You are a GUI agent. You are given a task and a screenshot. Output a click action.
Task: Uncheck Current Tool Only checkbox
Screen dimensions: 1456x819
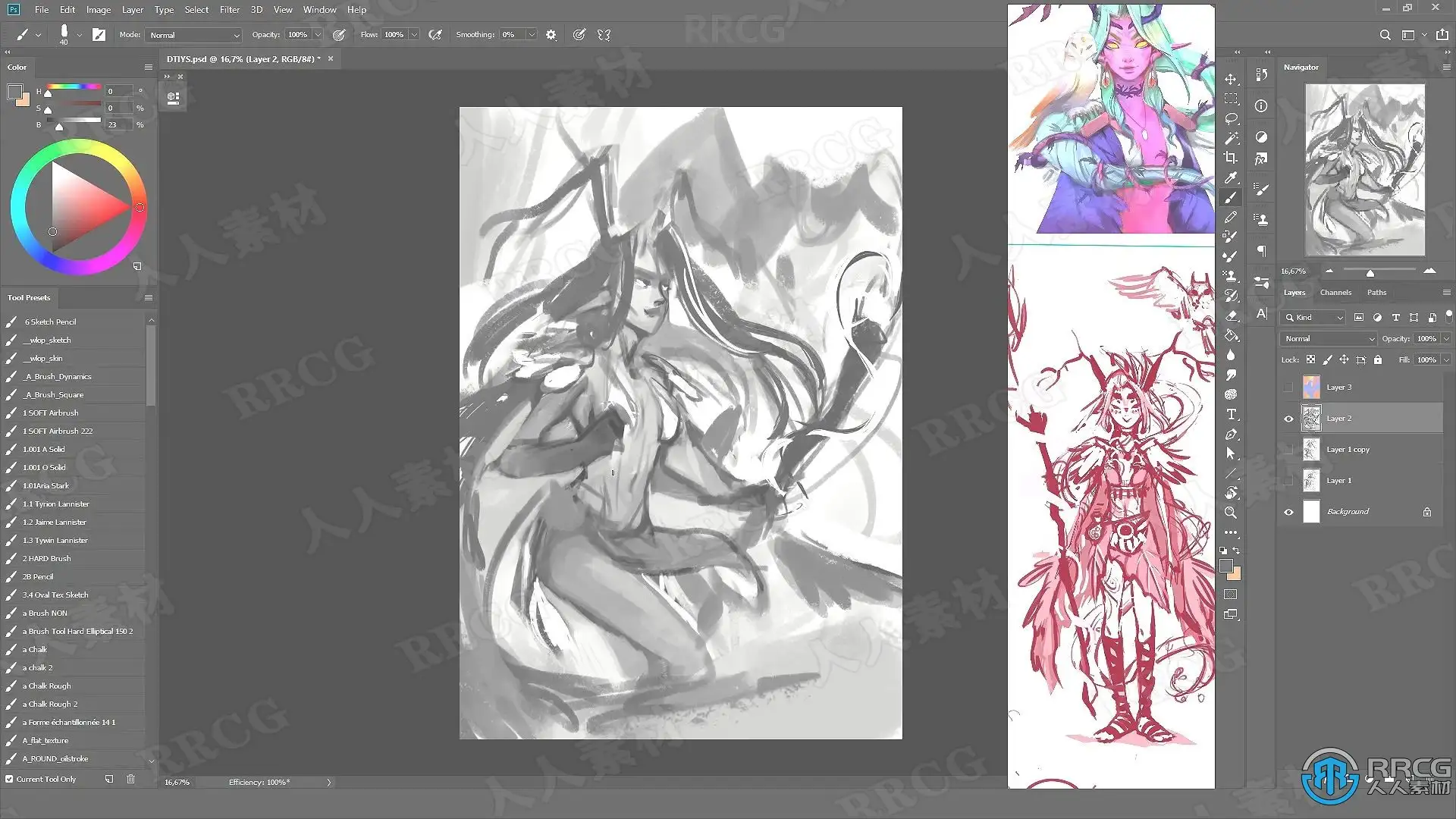pyautogui.click(x=9, y=779)
